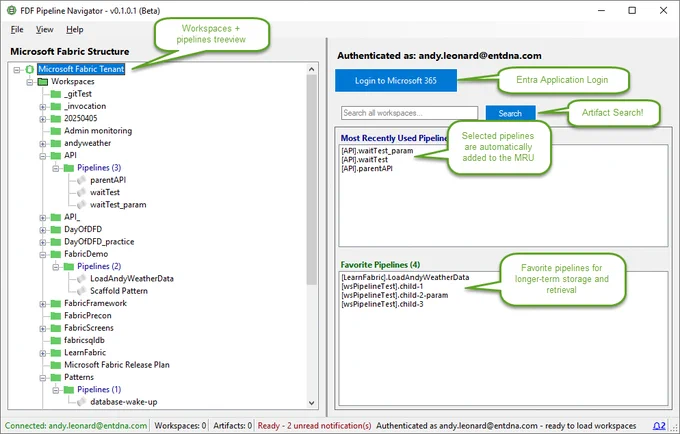Image resolution: width=680 pixels, height=434 pixels.
Task: Click the parentAPI pipeline icon
Action: pyautogui.click(x=82, y=180)
